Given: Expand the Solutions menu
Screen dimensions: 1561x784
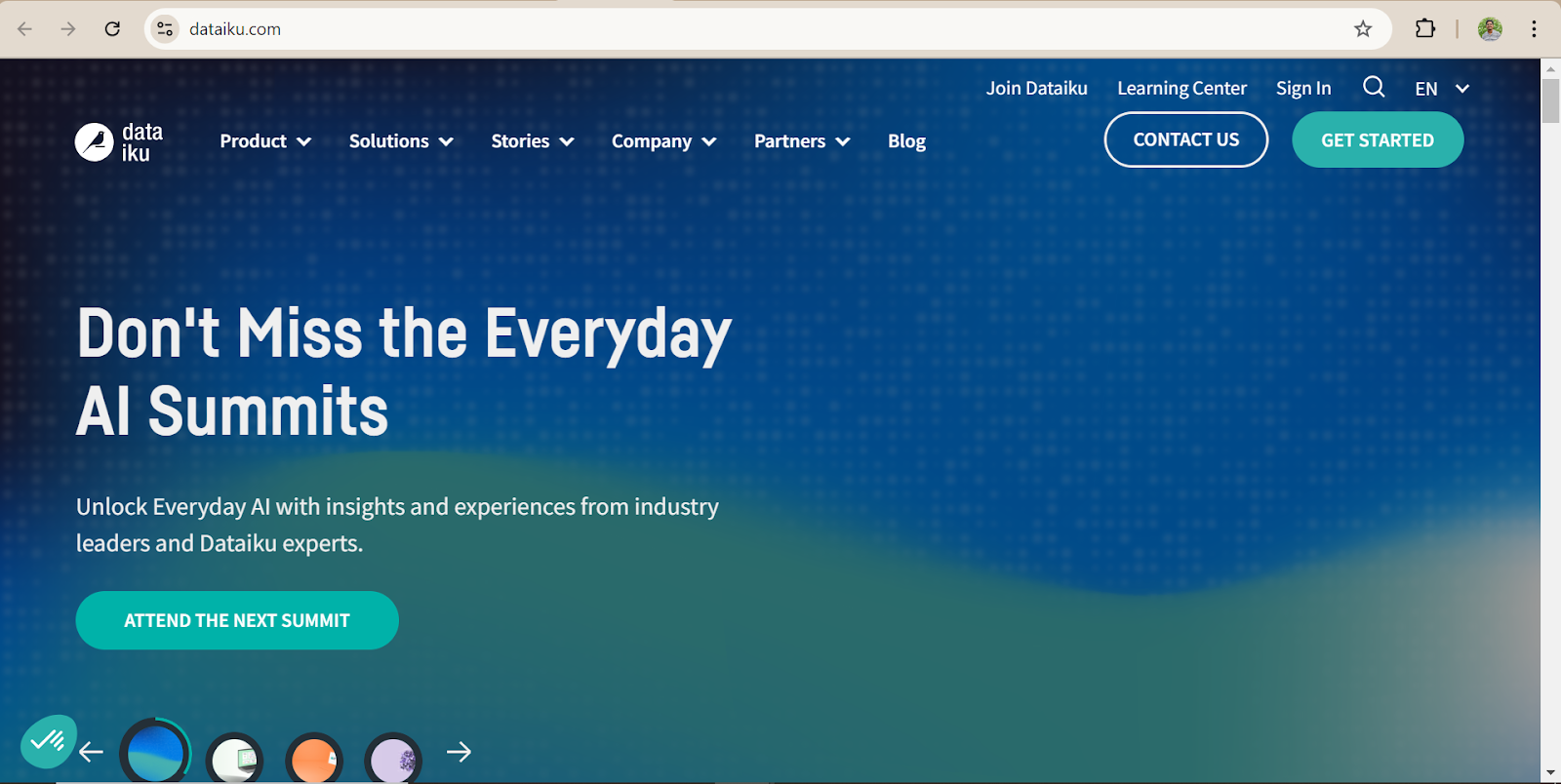Looking at the screenshot, I should 401,141.
